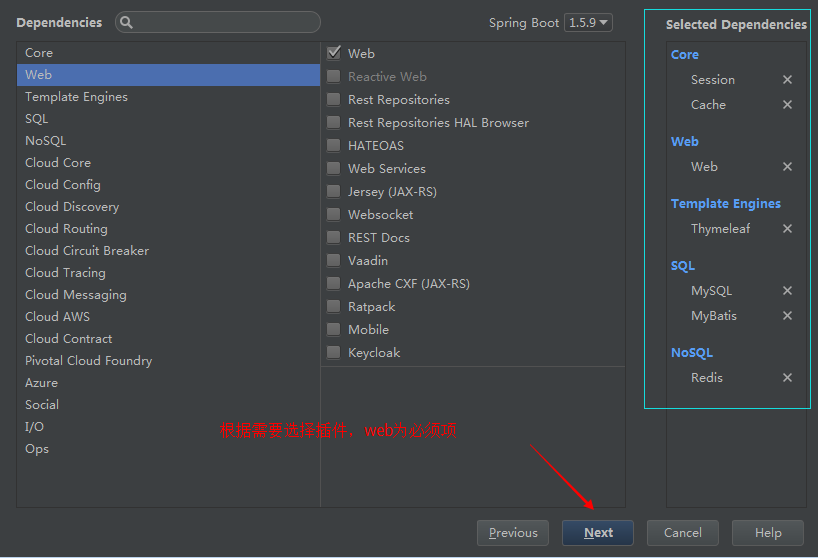Open the Cloud Config category
This screenshot has width=818, height=558.
click(168, 185)
